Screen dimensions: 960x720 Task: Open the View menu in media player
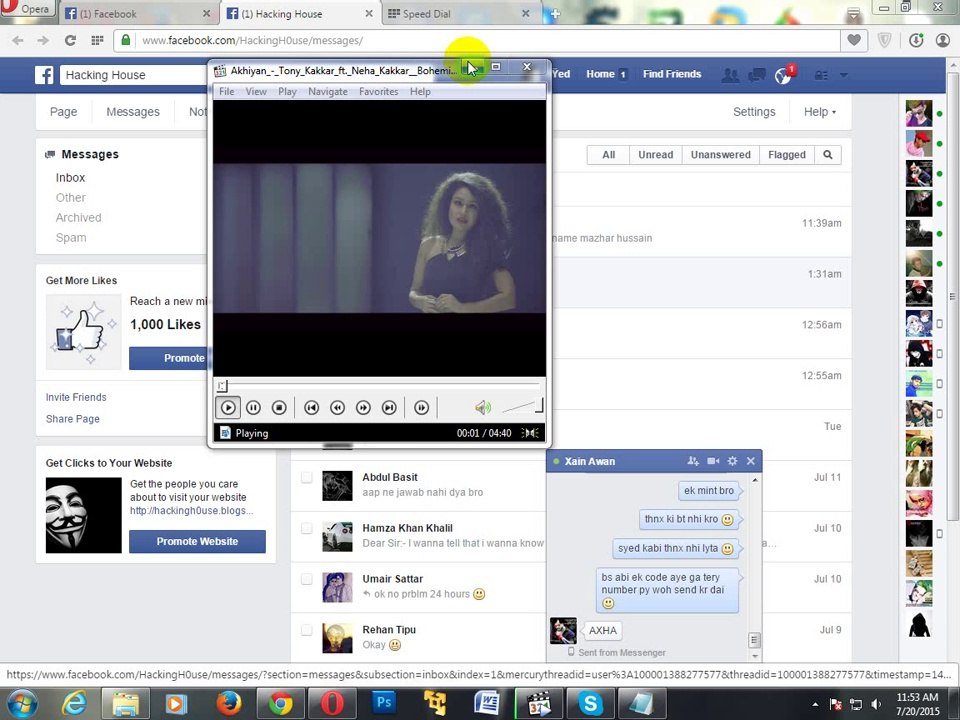pos(256,91)
